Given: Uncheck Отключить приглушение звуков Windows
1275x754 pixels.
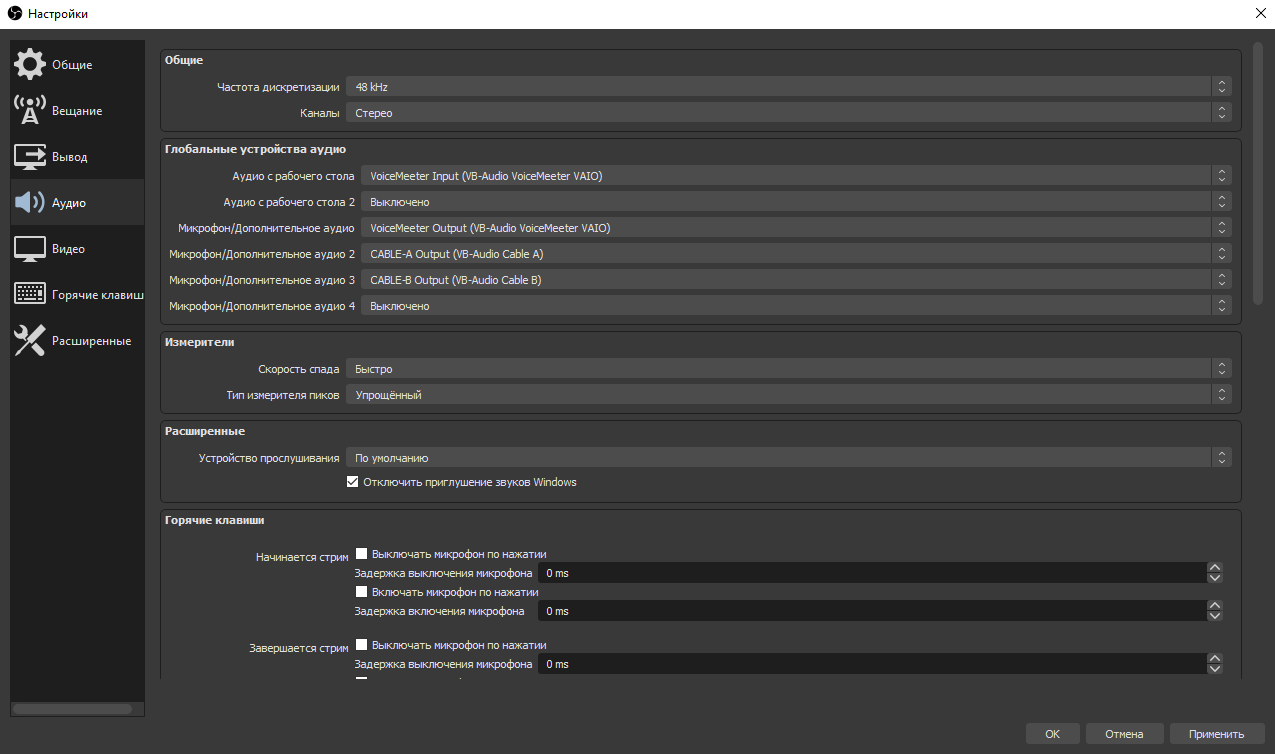Looking at the screenshot, I should 352,482.
